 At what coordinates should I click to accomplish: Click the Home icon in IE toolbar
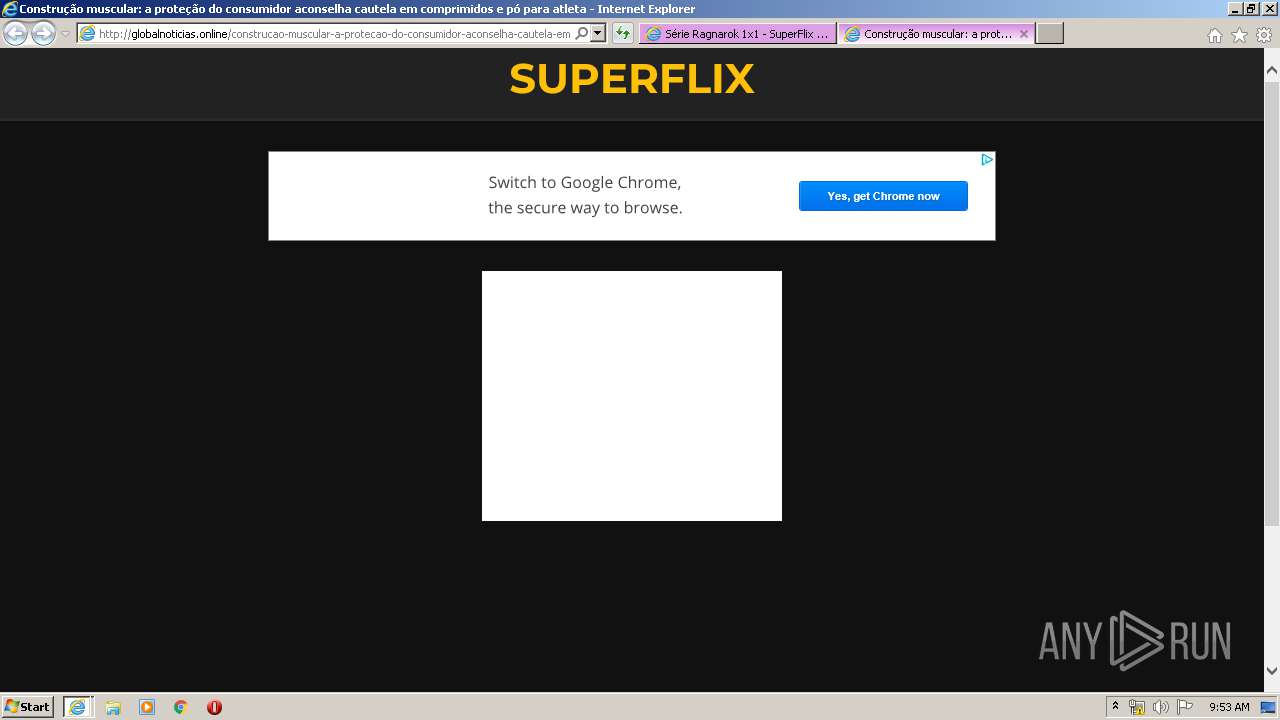pos(1214,35)
